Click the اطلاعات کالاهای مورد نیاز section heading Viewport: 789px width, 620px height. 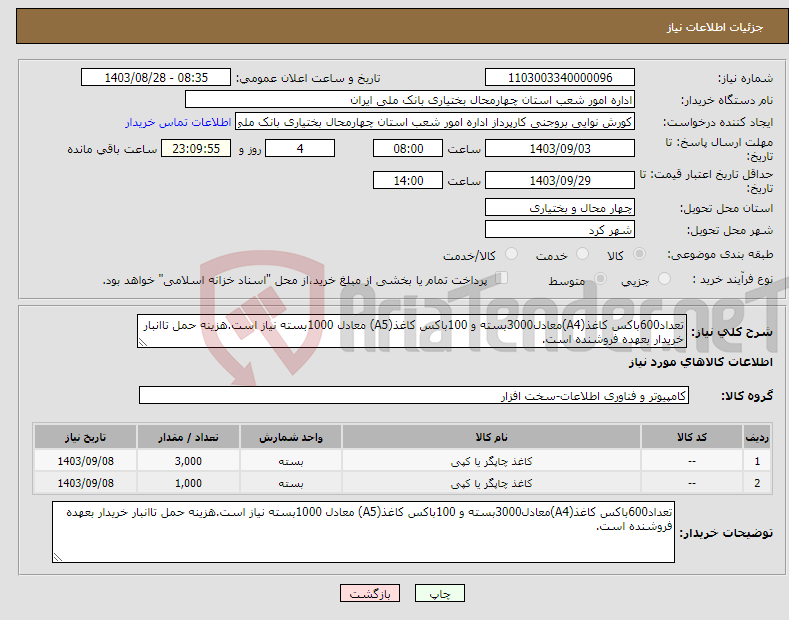click(x=700, y=362)
